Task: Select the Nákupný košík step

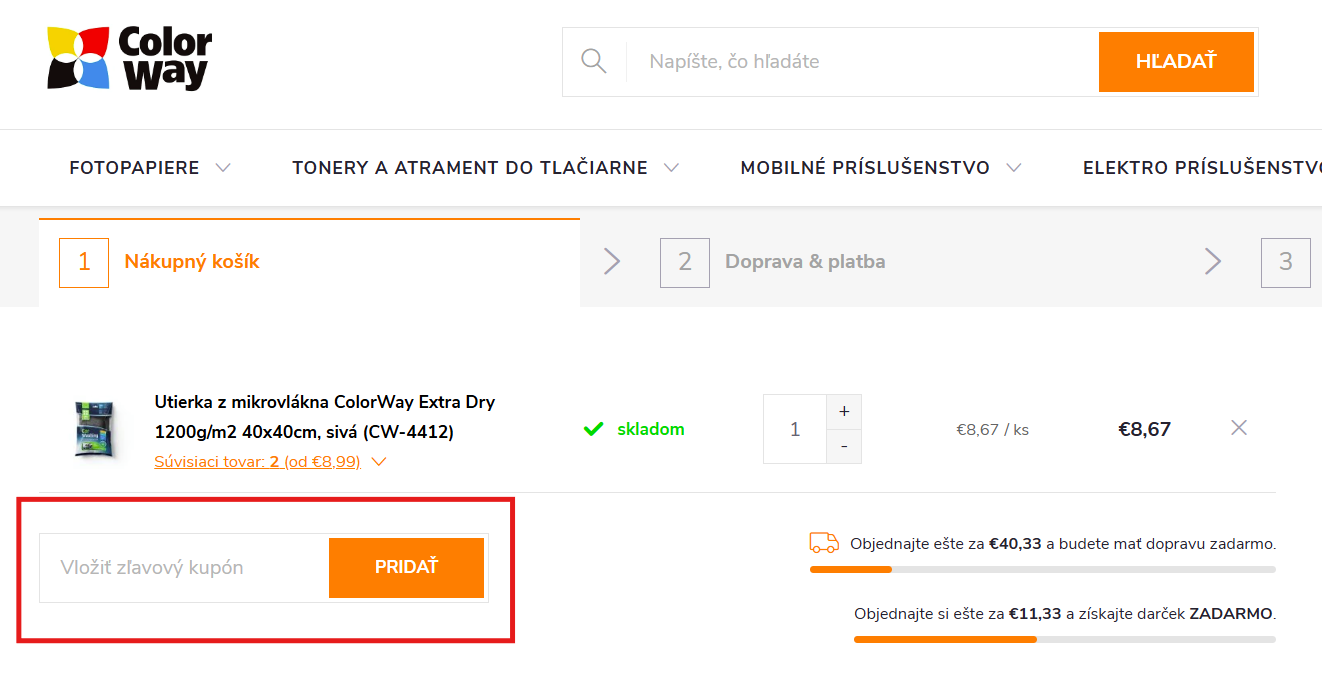Action: click(x=191, y=262)
